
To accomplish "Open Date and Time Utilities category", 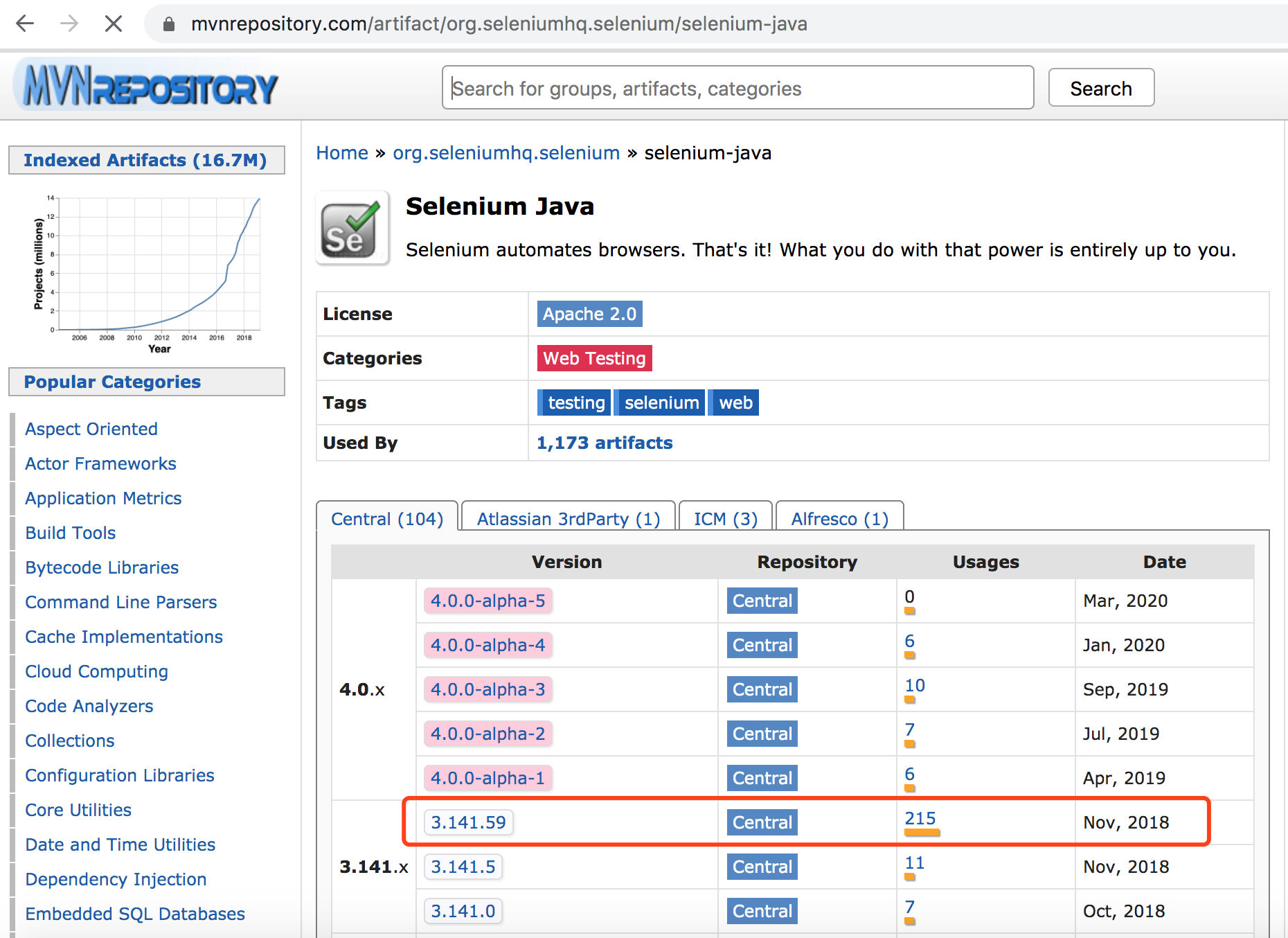I will pyautogui.click(x=120, y=844).
